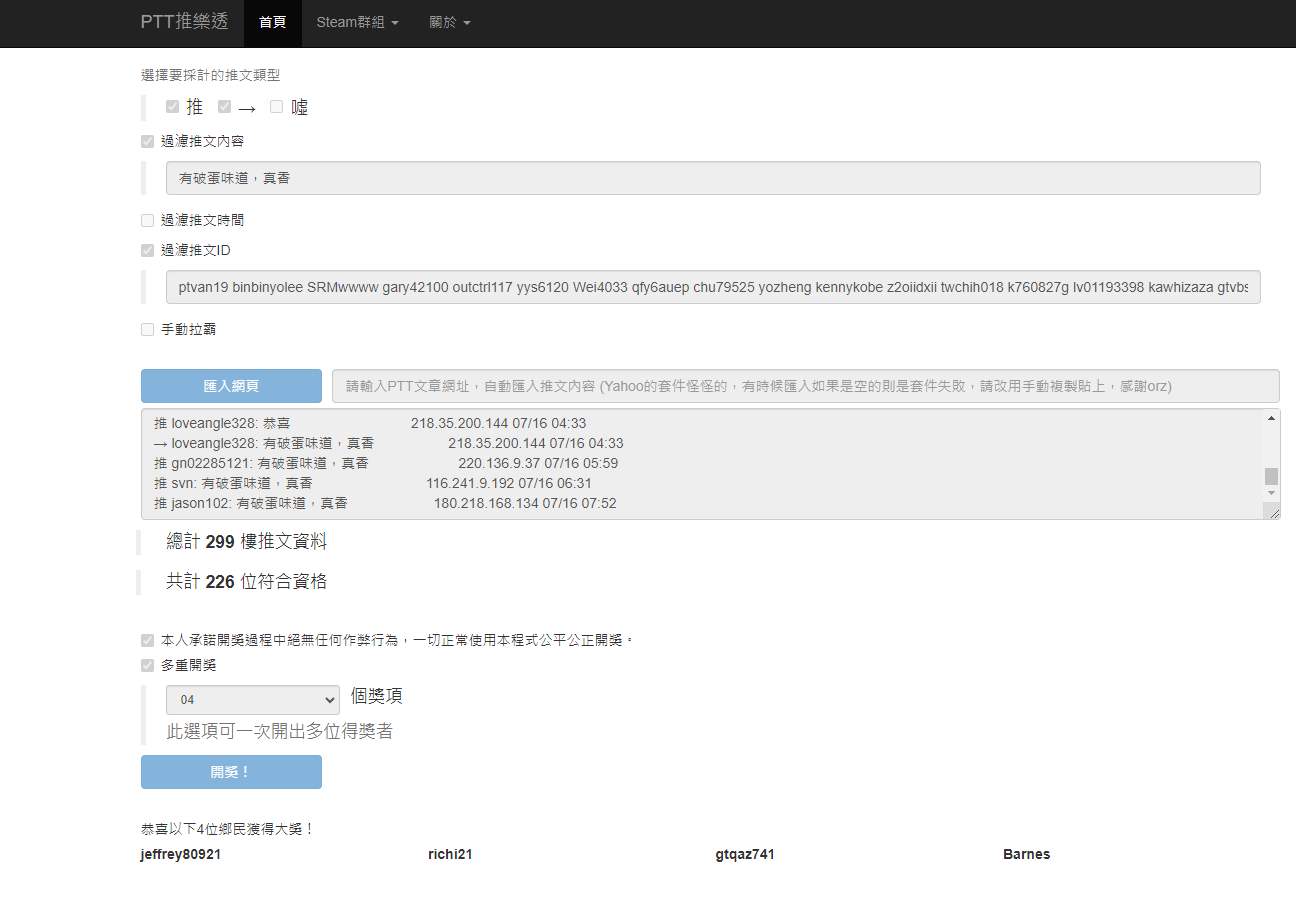Click winner name jeffrey80921
The image size is (1301, 906).
pyautogui.click(x=181, y=854)
